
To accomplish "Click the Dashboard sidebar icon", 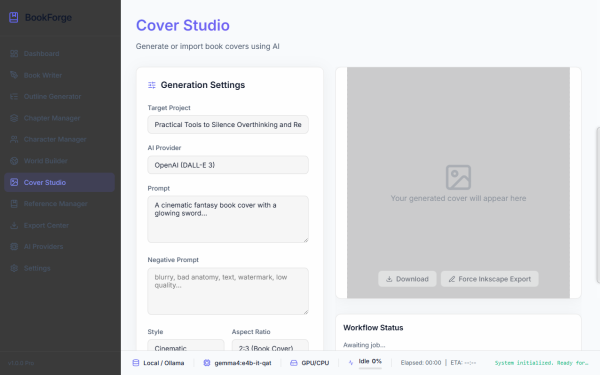I will (14, 54).
